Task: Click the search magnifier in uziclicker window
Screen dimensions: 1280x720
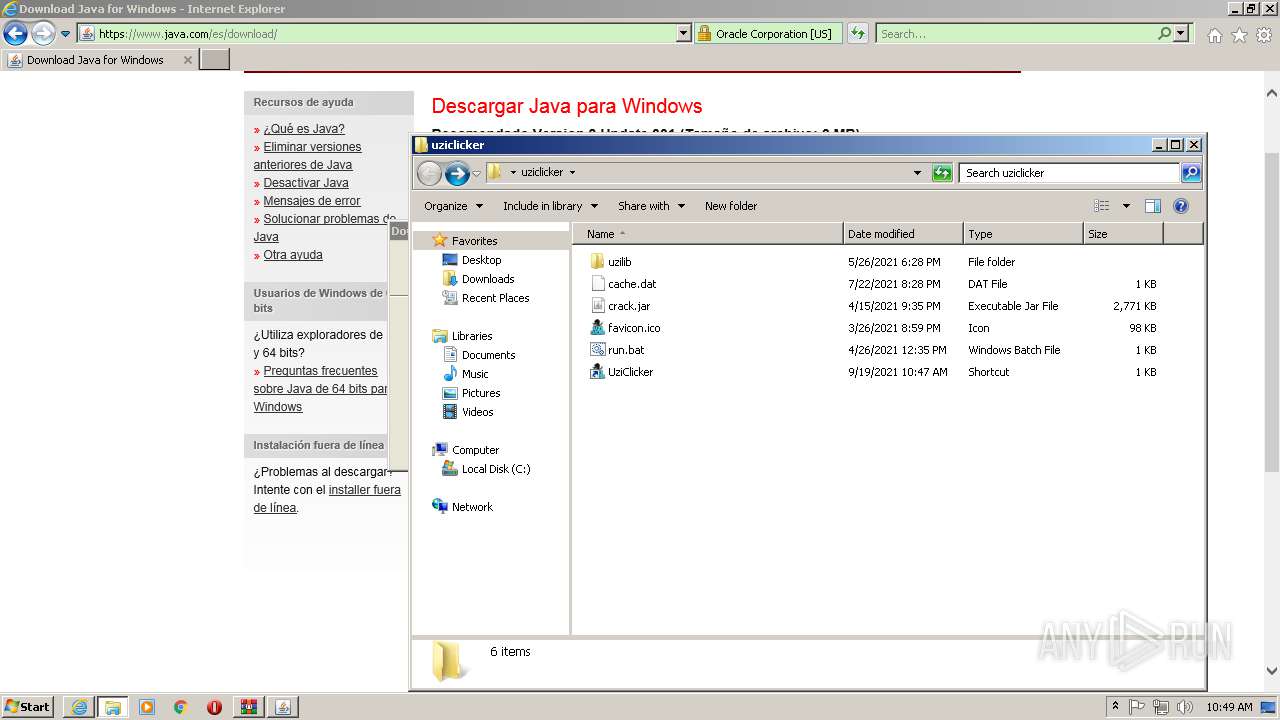Action: point(1190,173)
